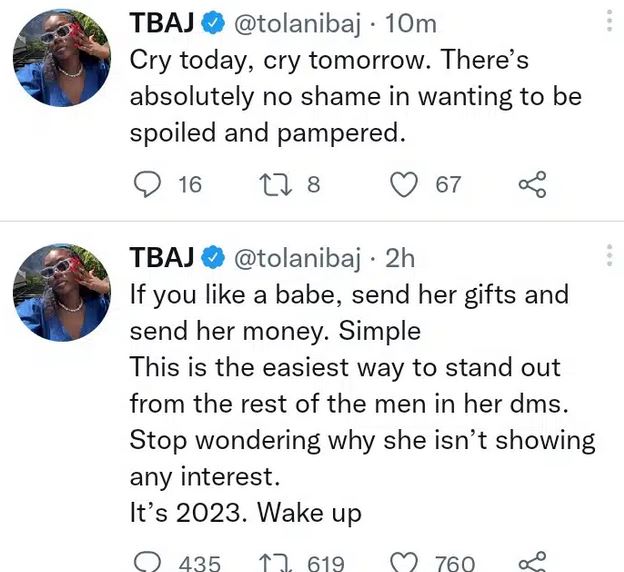Open TBAJ display name on second tweet
Screen dimensions: 624x572
pyautogui.click(x=162, y=257)
